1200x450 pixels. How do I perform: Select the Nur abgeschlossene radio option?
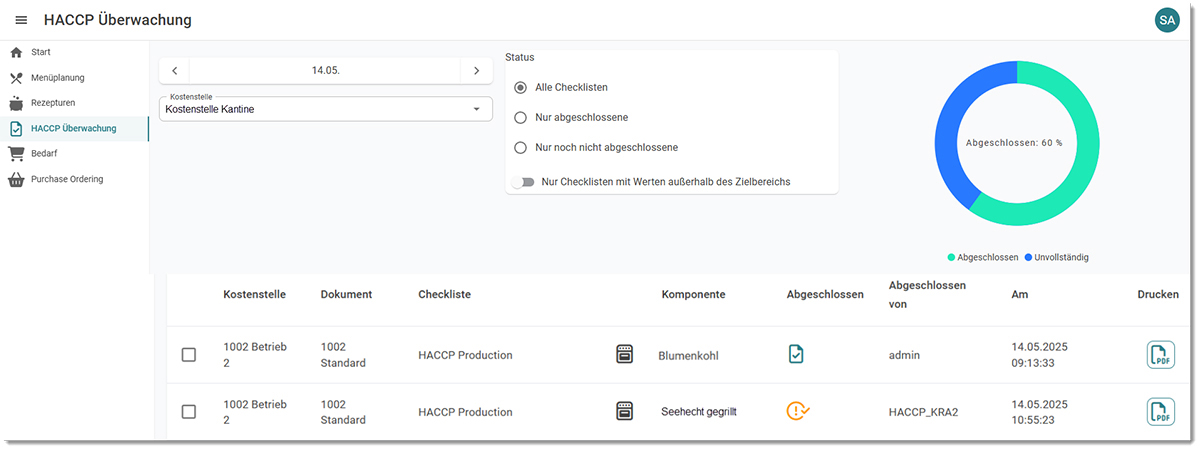click(x=520, y=117)
